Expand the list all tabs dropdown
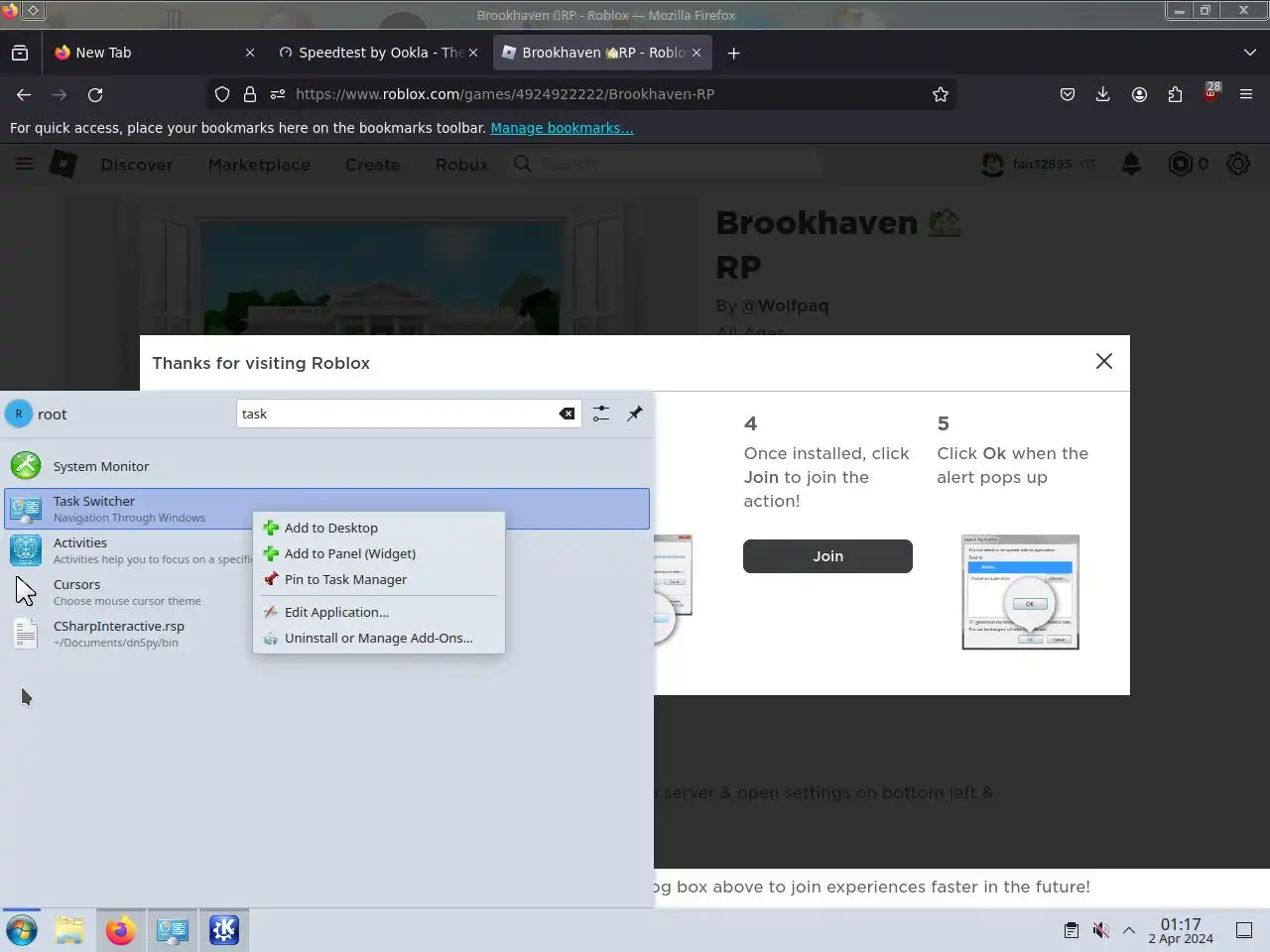 [x=1249, y=53]
